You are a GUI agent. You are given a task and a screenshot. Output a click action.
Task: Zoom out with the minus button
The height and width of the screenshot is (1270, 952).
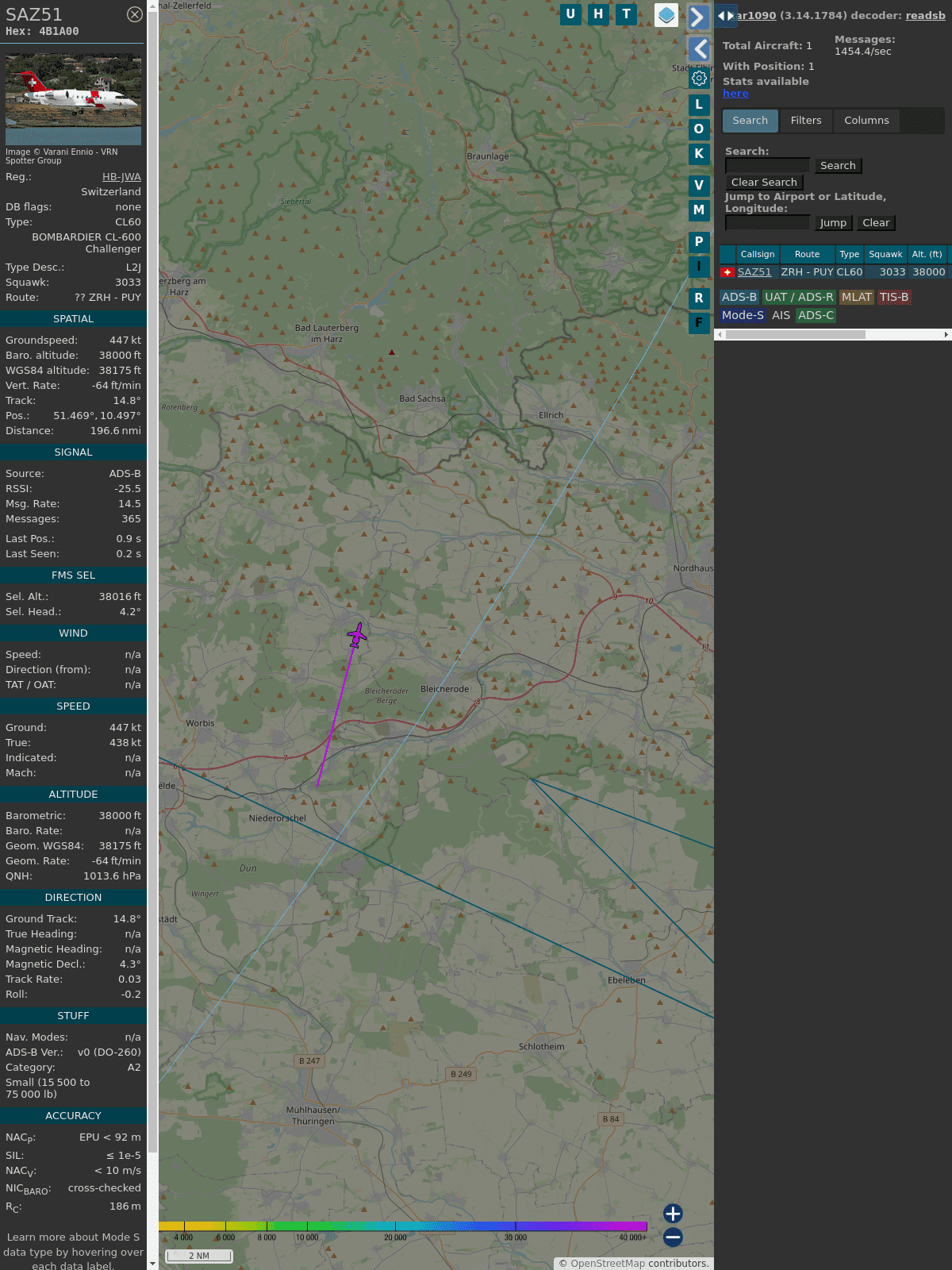click(673, 1237)
